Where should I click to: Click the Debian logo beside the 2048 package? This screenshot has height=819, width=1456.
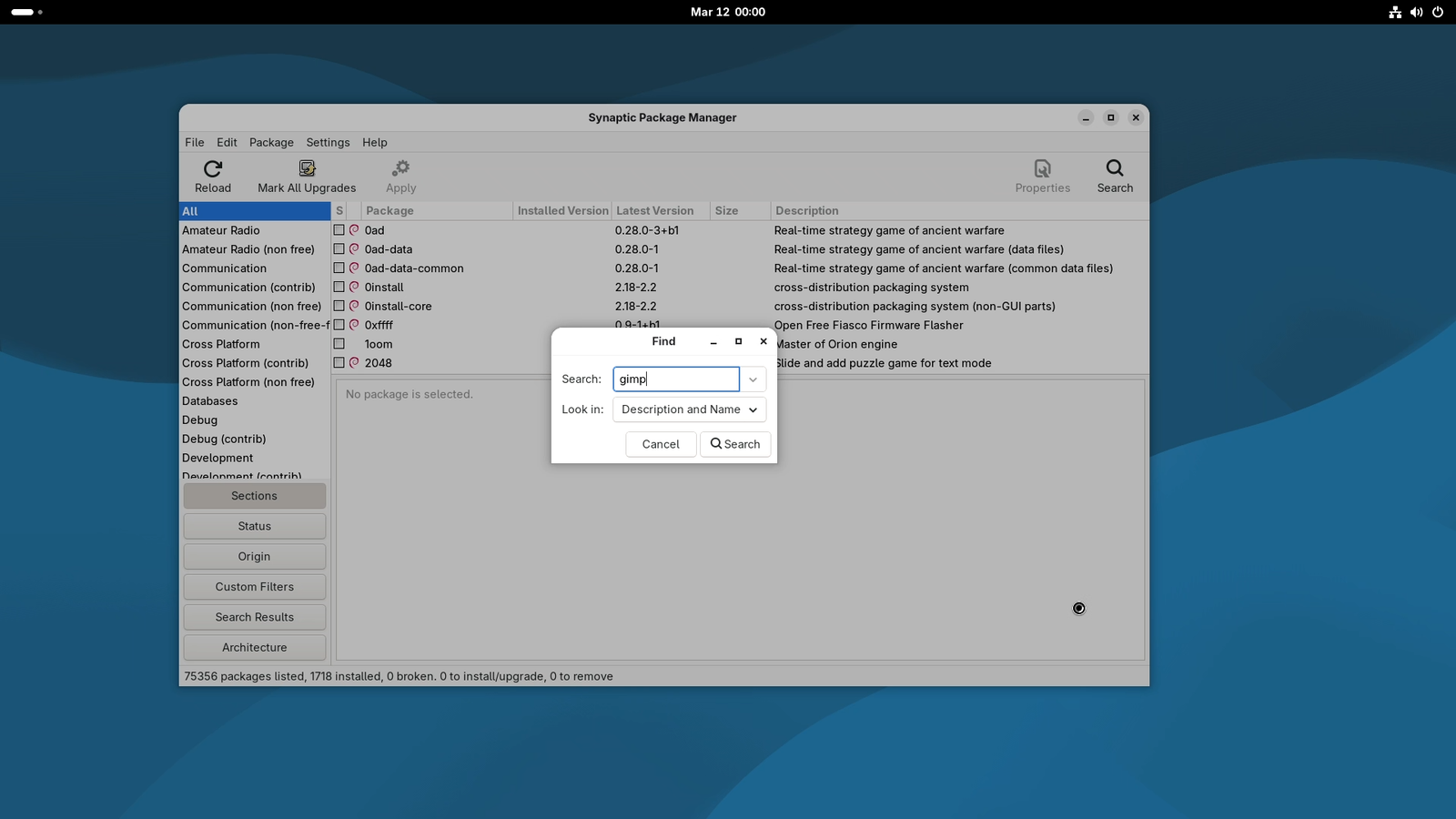click(354, 363)
